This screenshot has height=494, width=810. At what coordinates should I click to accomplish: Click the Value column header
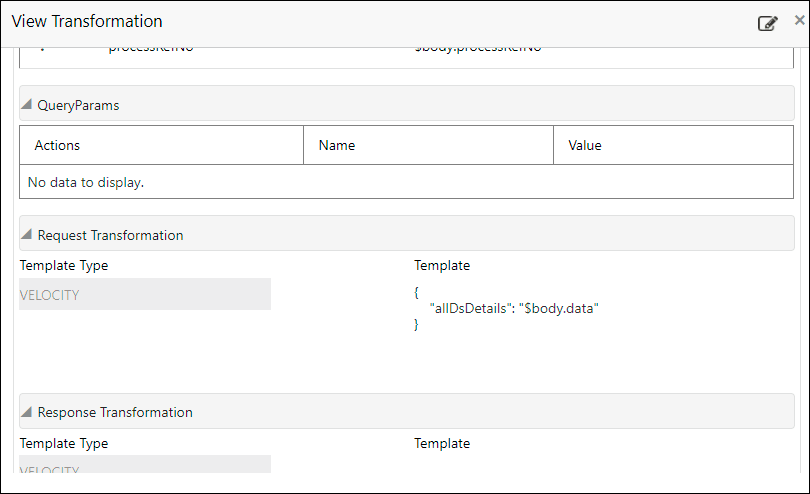tap(585, 145)
